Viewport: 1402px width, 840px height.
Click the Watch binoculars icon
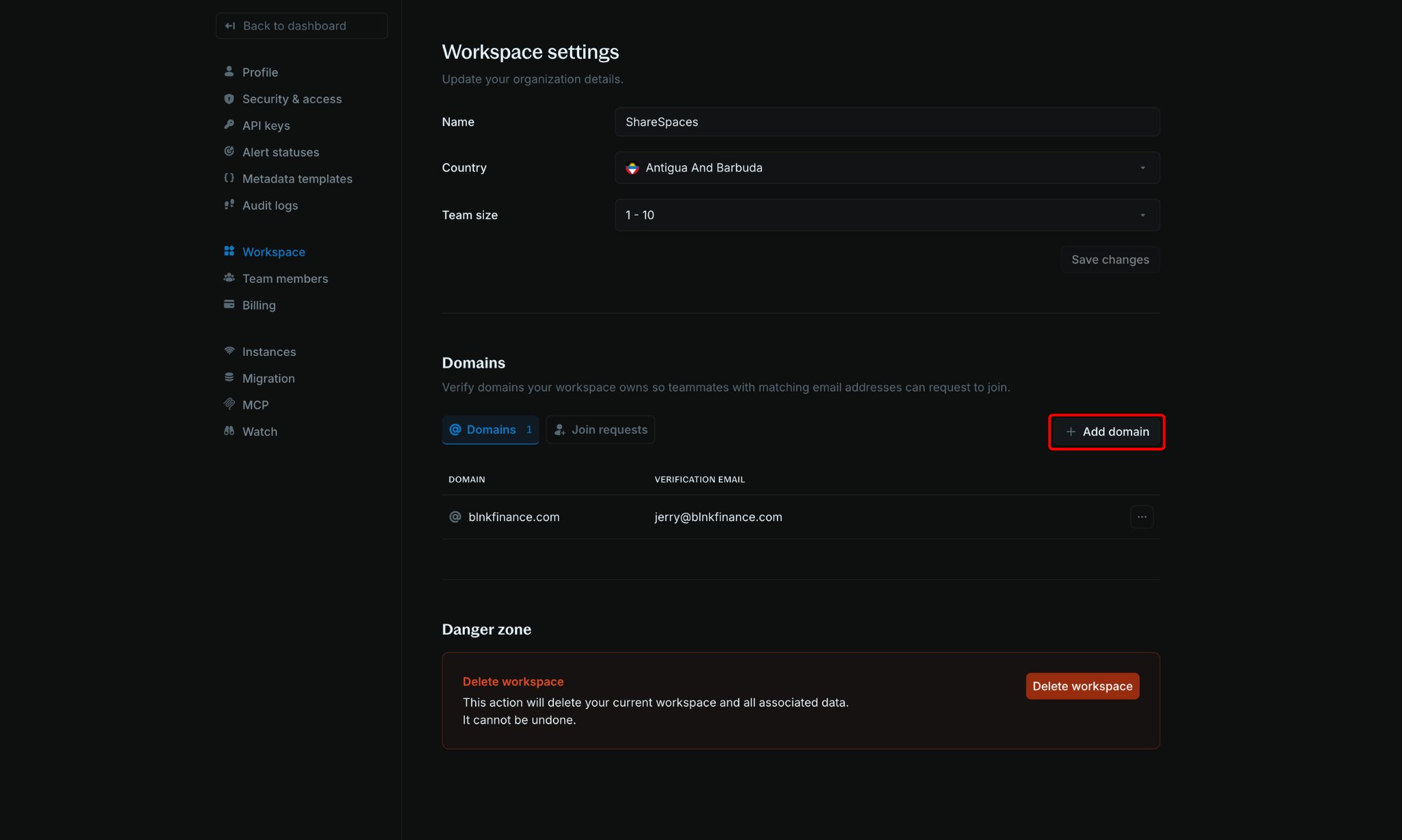pos(229,431)
